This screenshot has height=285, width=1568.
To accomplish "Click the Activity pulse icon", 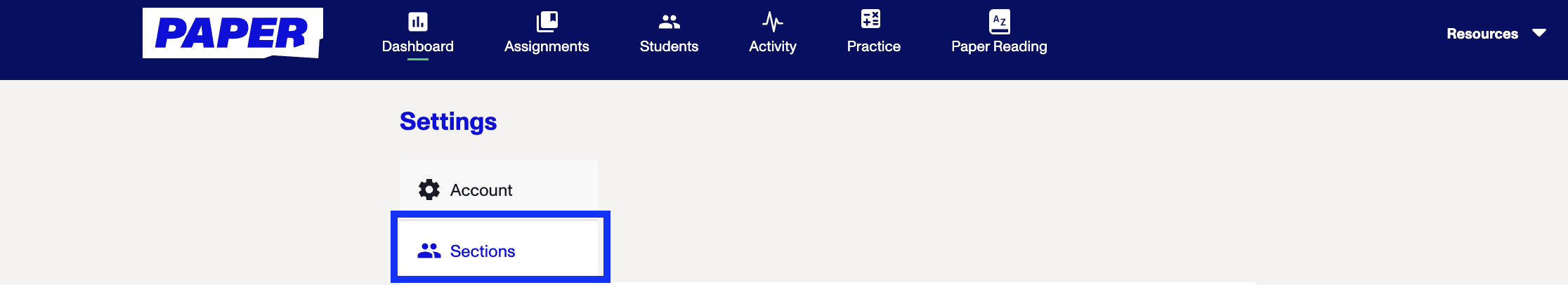I will [773, 22].
